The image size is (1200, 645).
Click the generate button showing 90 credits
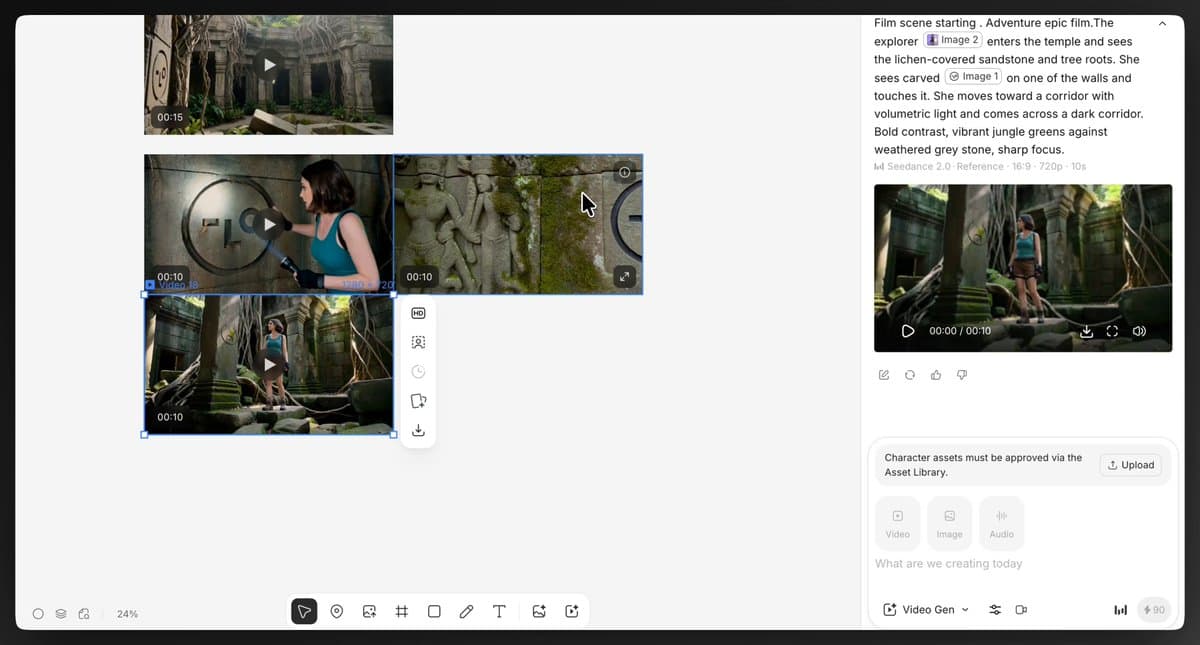1154,610
